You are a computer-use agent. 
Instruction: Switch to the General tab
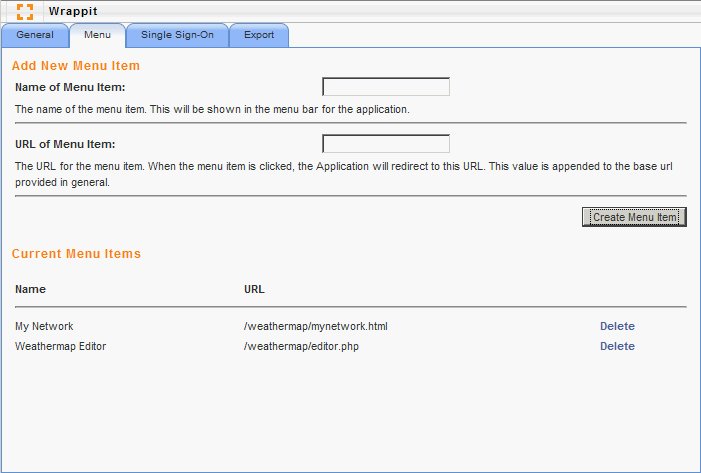click(x=35, y=35)
